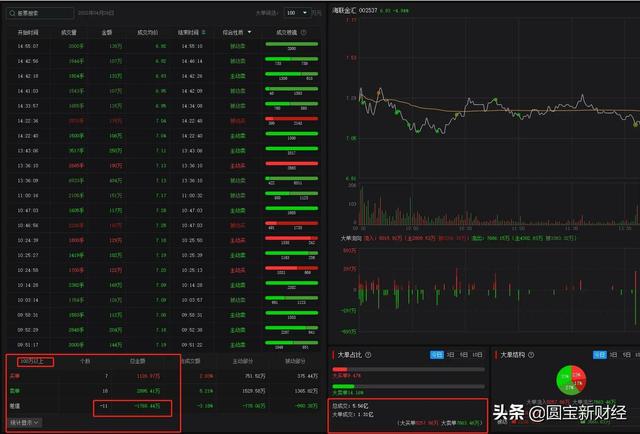Select the row starting at 14:55:07
Viewport: 640px width, 434px height.
(163, 46)
